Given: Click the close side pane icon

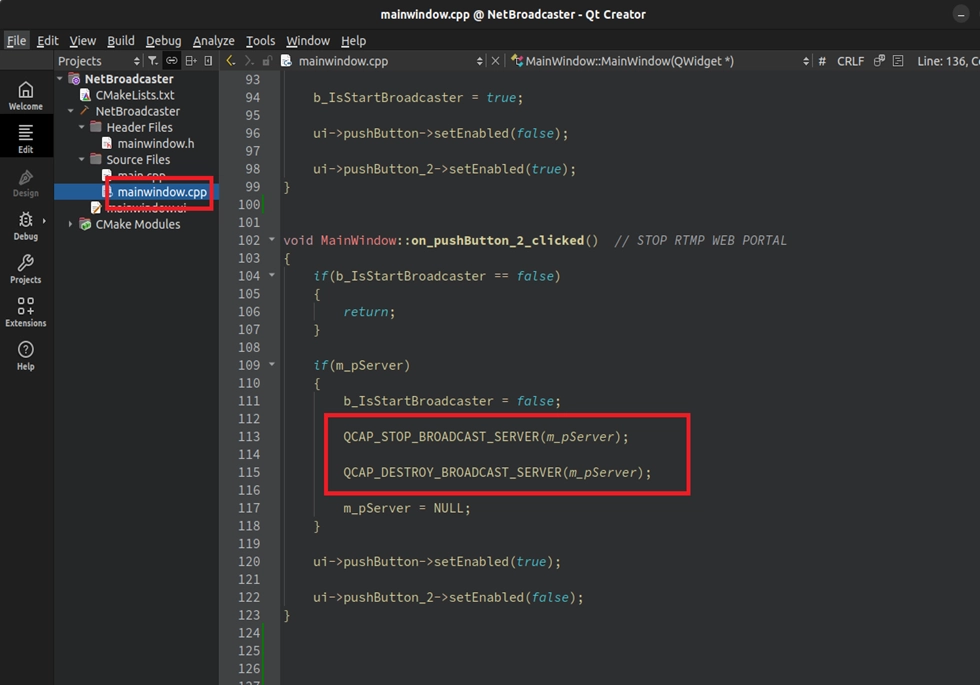Looking at the screenshot, I should (208, 61).
